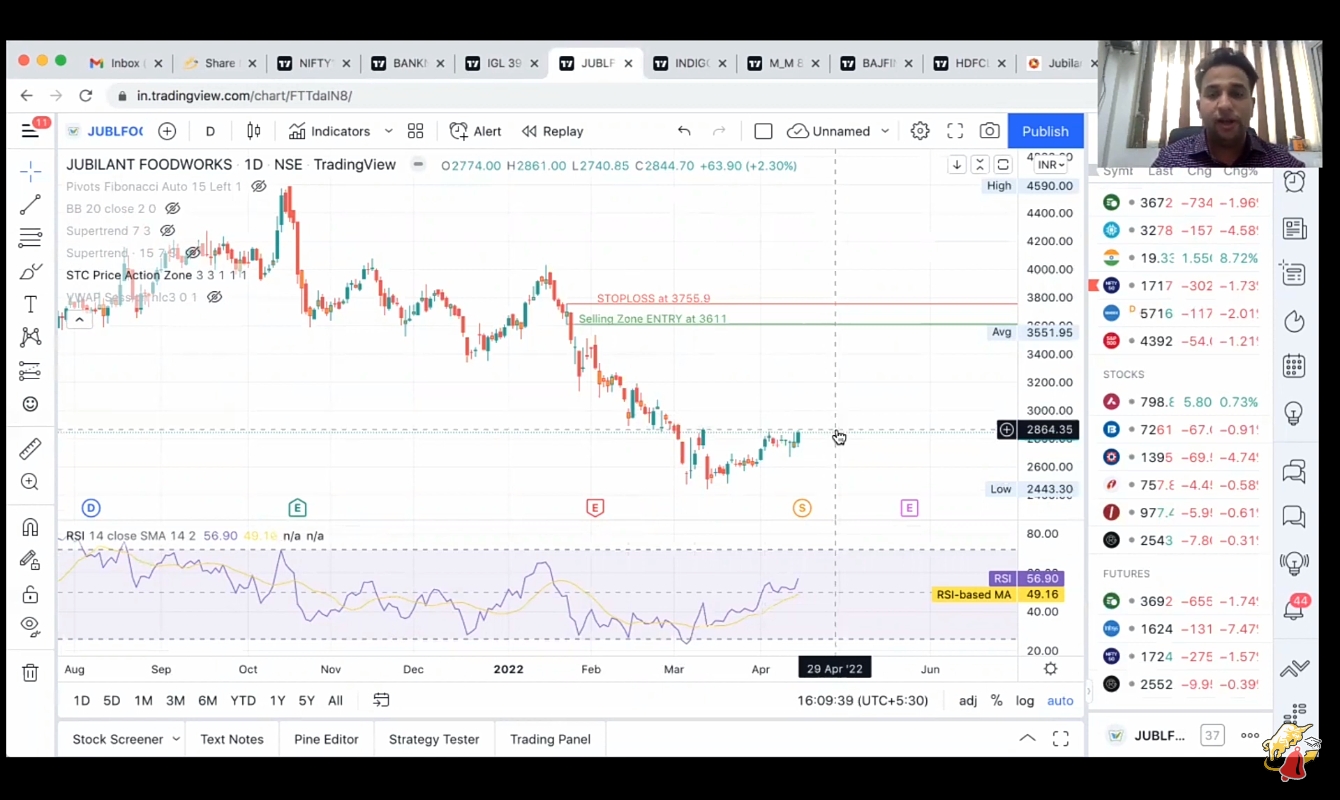1340x800 pixels.
Task: Toggle hide all drawings eye icon
Action: (30, 627)
